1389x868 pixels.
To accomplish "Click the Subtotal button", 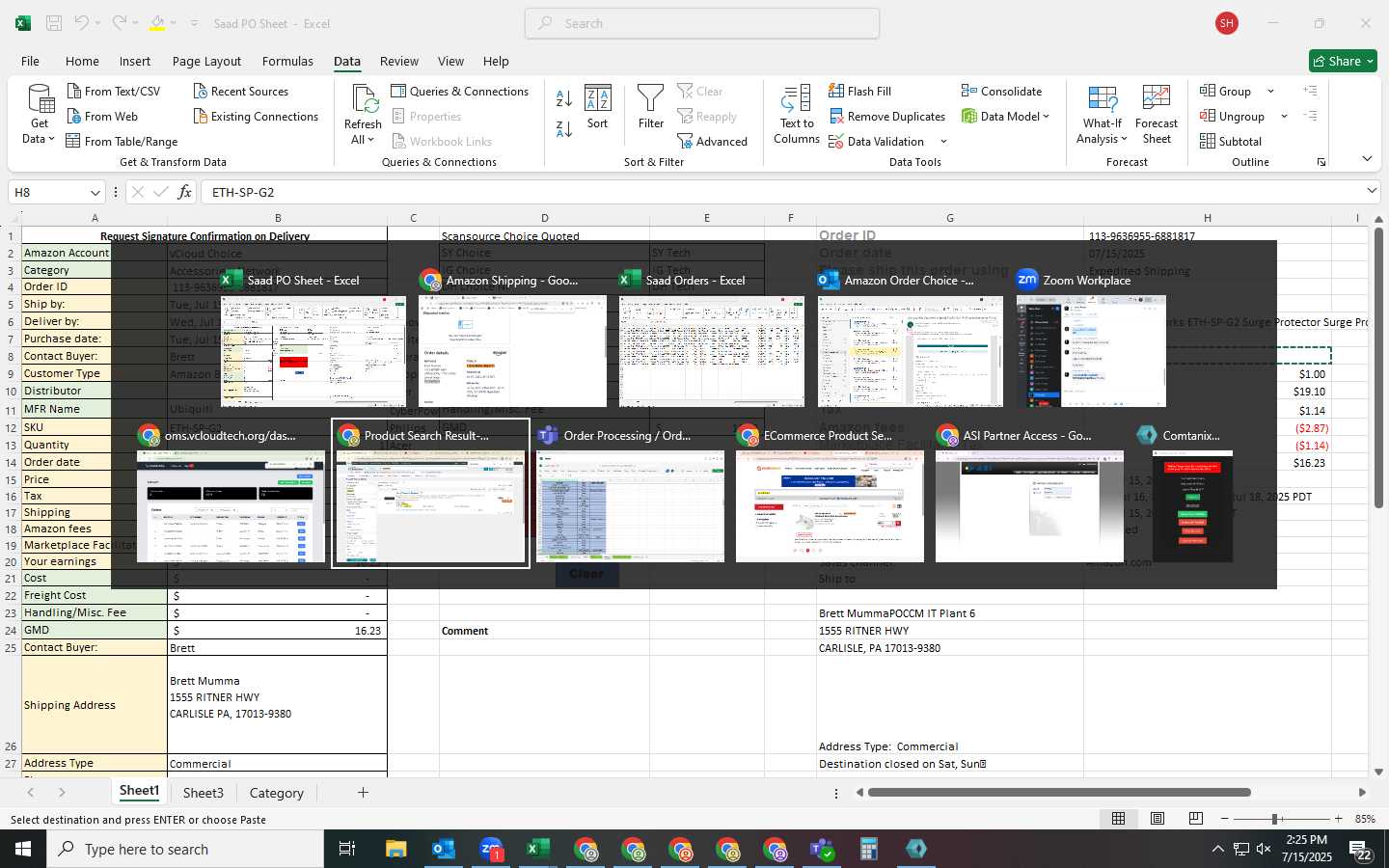I will pos(1230,141).
